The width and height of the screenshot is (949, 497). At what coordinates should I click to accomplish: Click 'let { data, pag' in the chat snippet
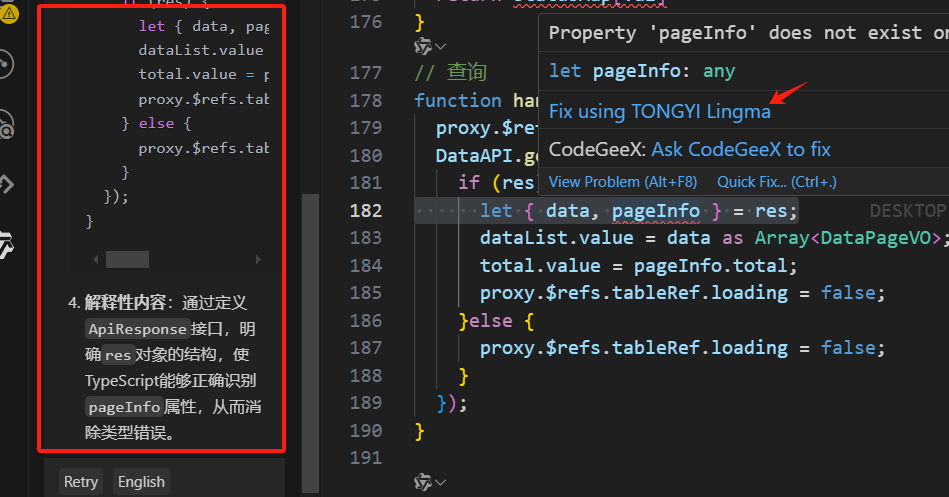(x=204, y=27)
